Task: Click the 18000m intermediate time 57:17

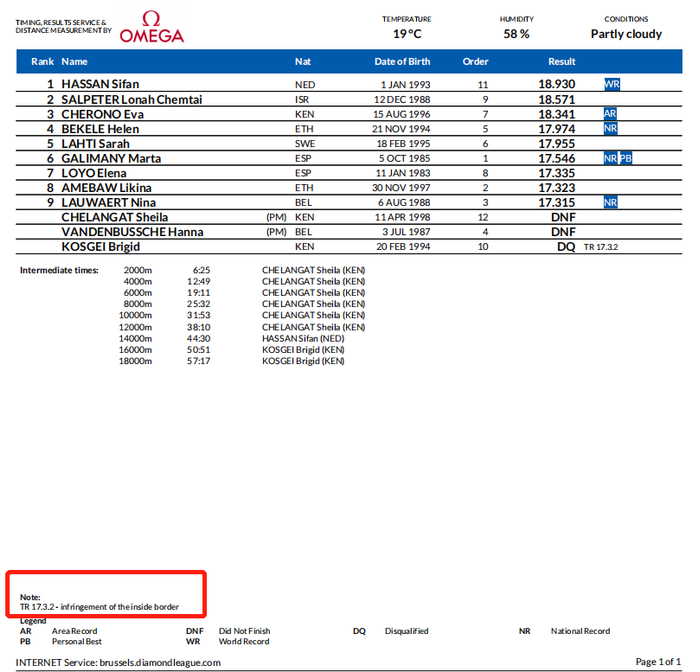Action: [199, 361]
